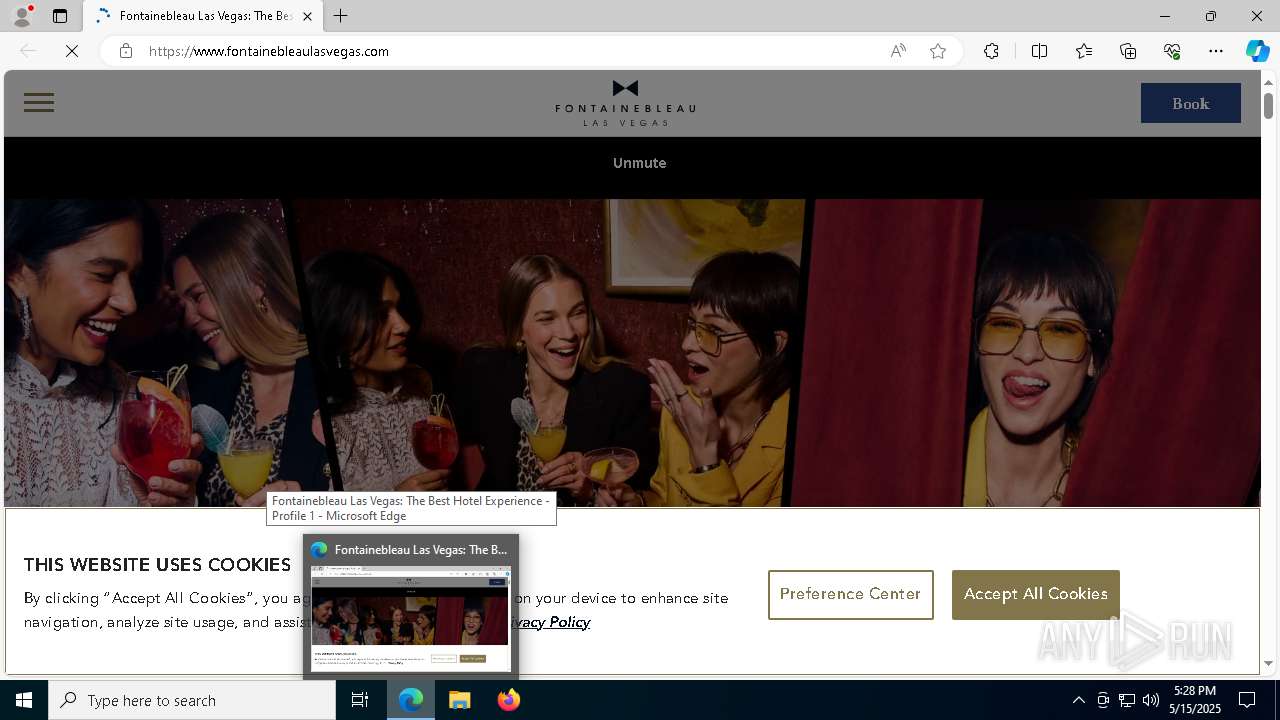1280x720 pixels.
Task: Open the Copilot sidebar
Action: pos(1257,51)
